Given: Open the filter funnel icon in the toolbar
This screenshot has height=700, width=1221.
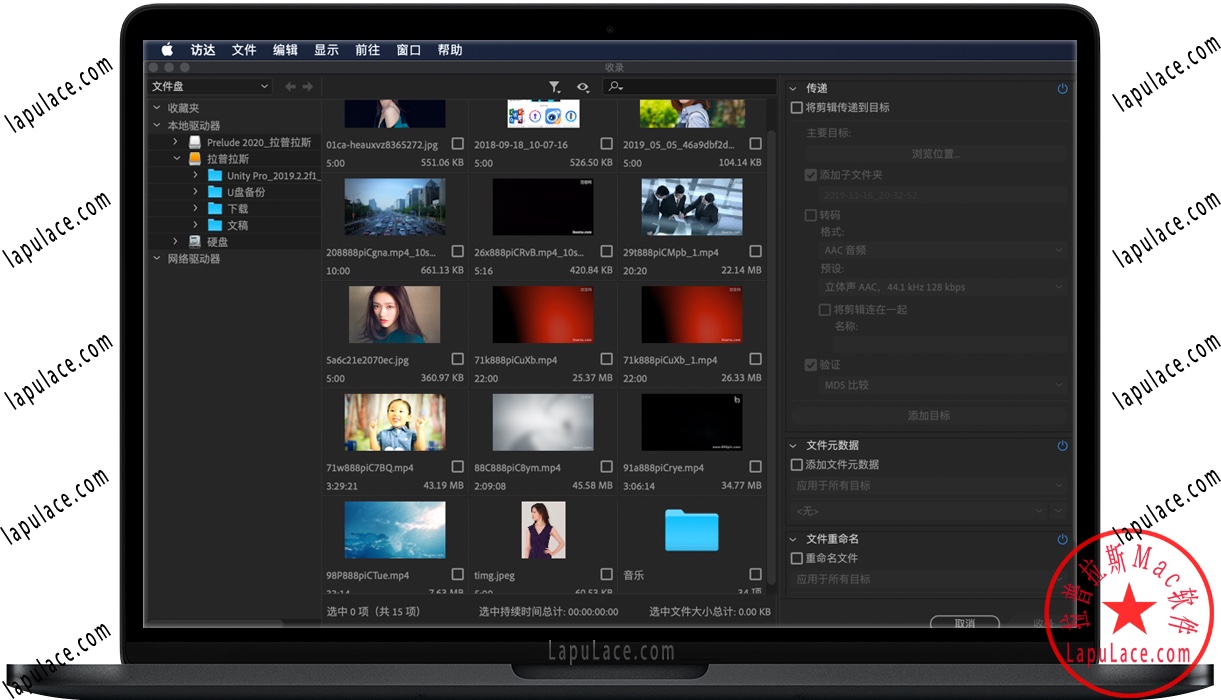Looking at the screenshot, I should point(554,87).
